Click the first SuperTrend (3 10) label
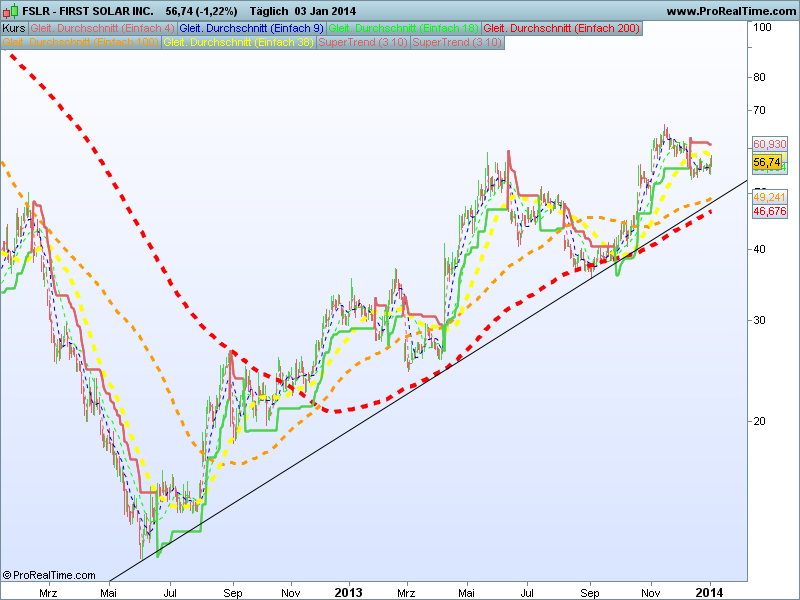Screen dimensions: 800x600 (363, 42)
